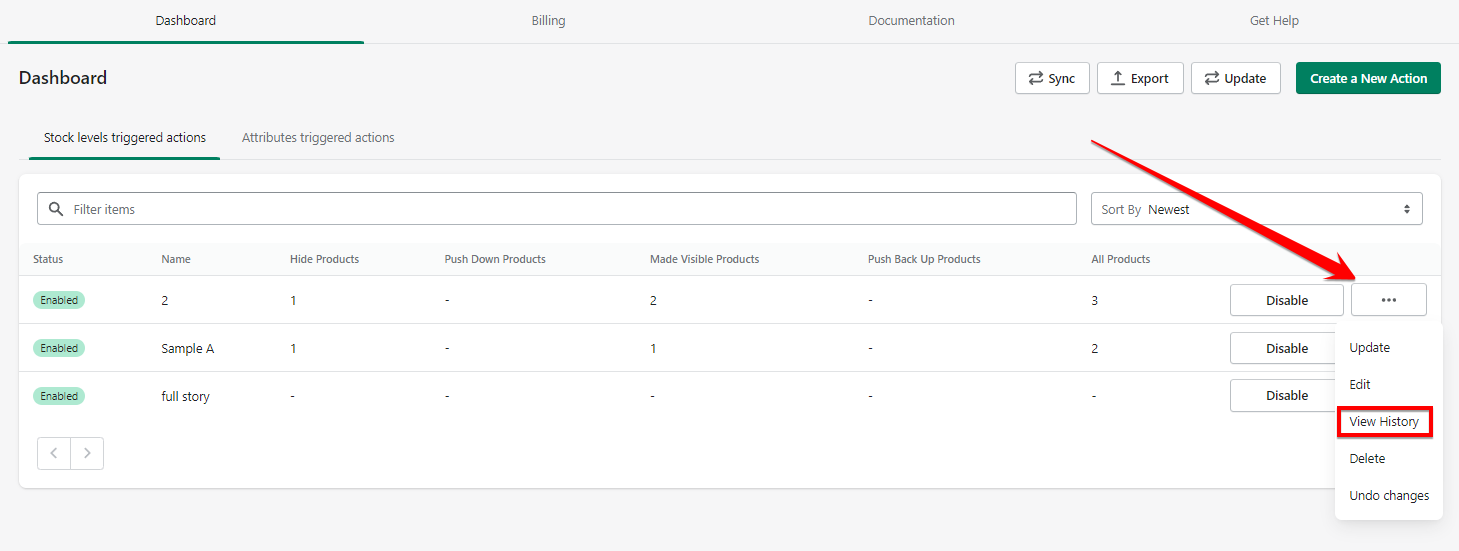The width and height of the screenshot is (1459, 551).
Task: Select View History from the menu
Action: (x=1384, y=422)
